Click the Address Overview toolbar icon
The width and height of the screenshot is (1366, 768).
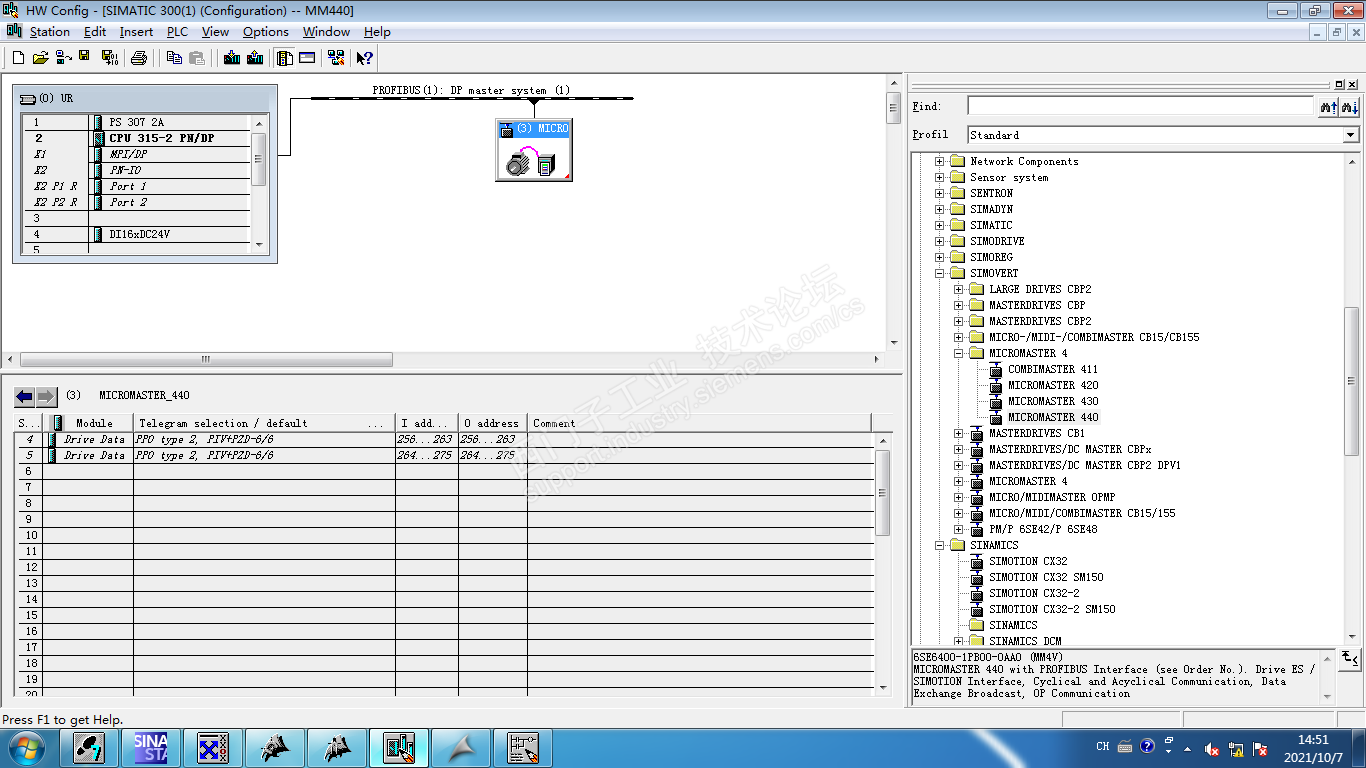[307, 58]
